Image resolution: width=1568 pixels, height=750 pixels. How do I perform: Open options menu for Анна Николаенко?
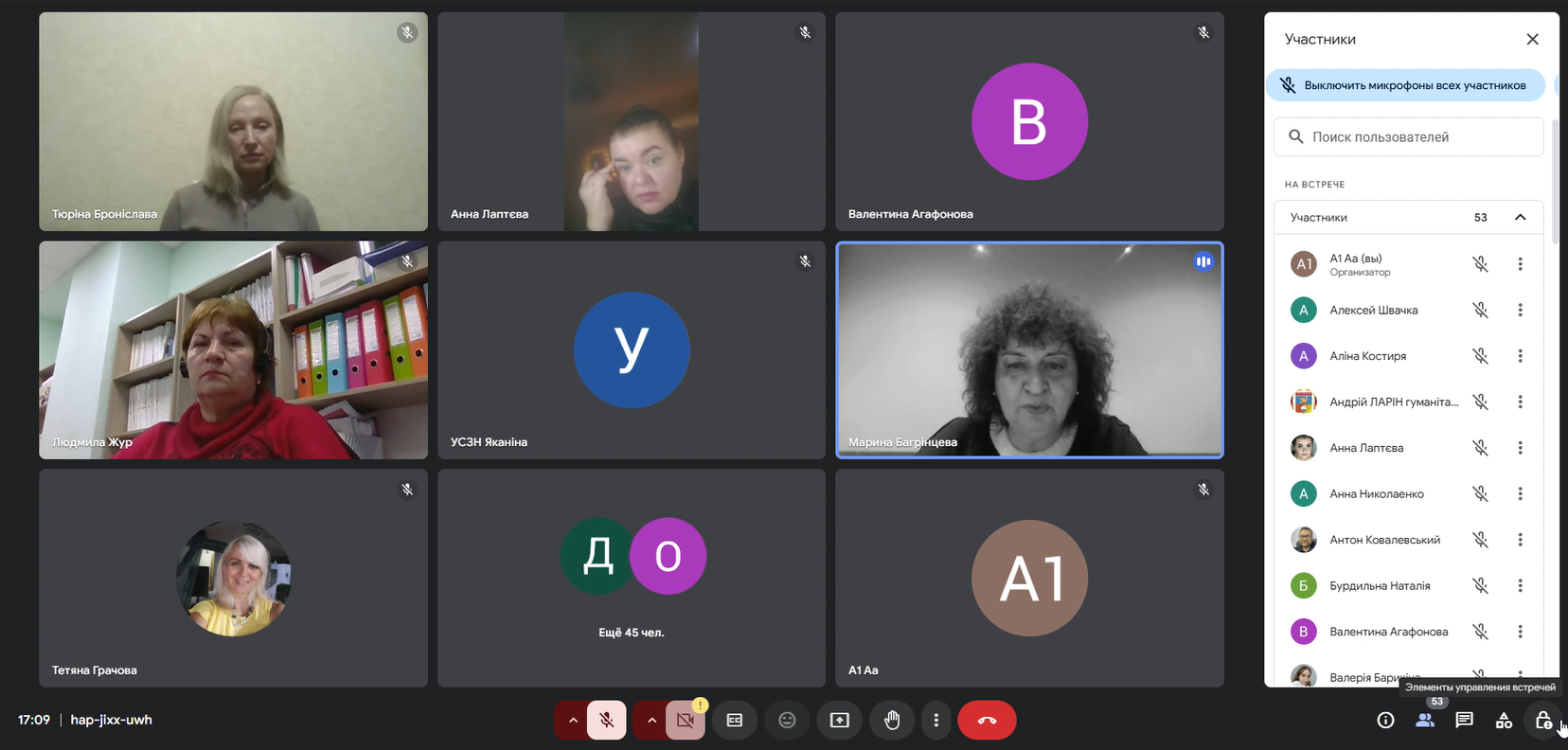tap(1520, 494)
